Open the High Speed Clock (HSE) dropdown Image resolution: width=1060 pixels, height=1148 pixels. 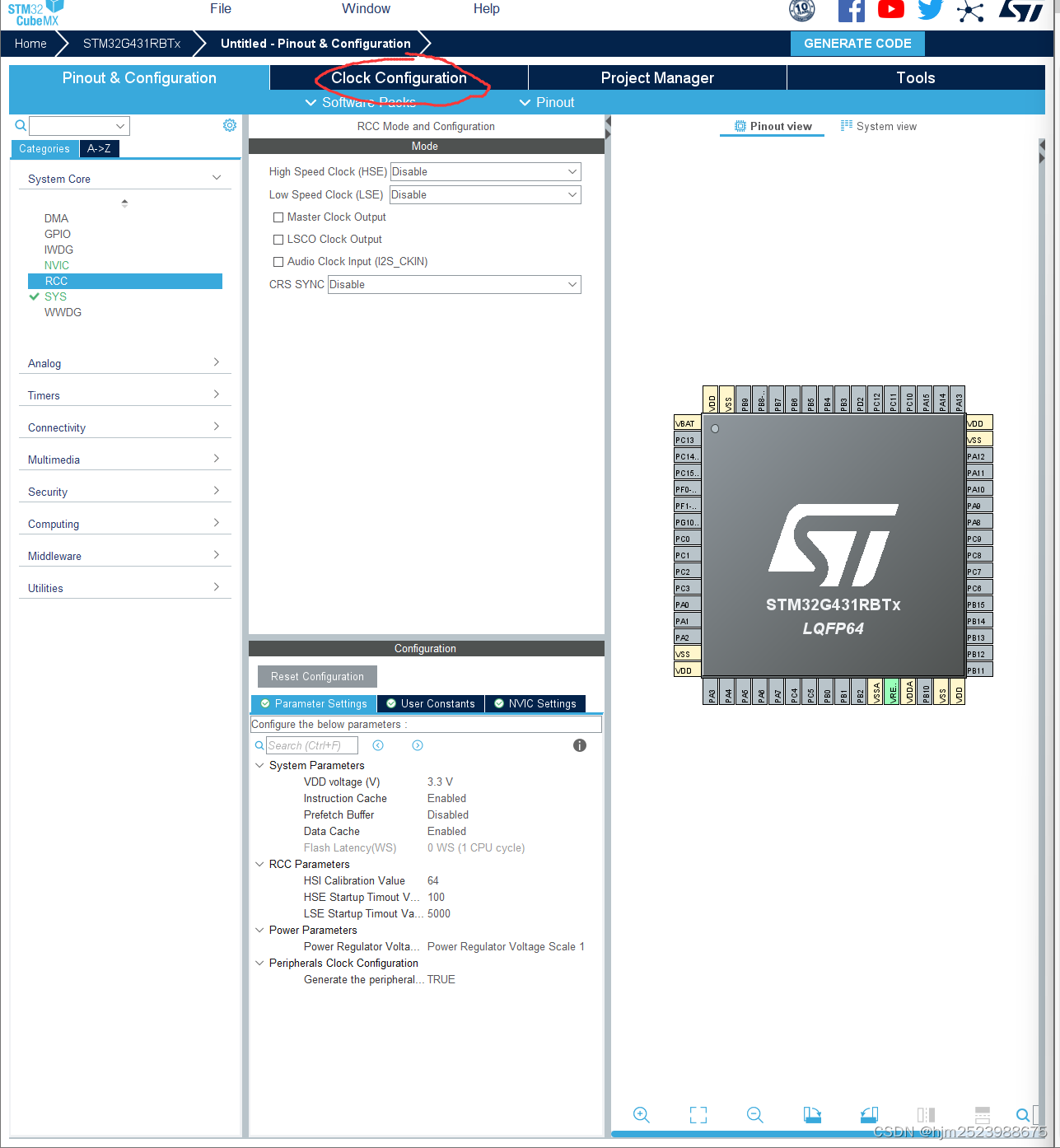[572, 171]
